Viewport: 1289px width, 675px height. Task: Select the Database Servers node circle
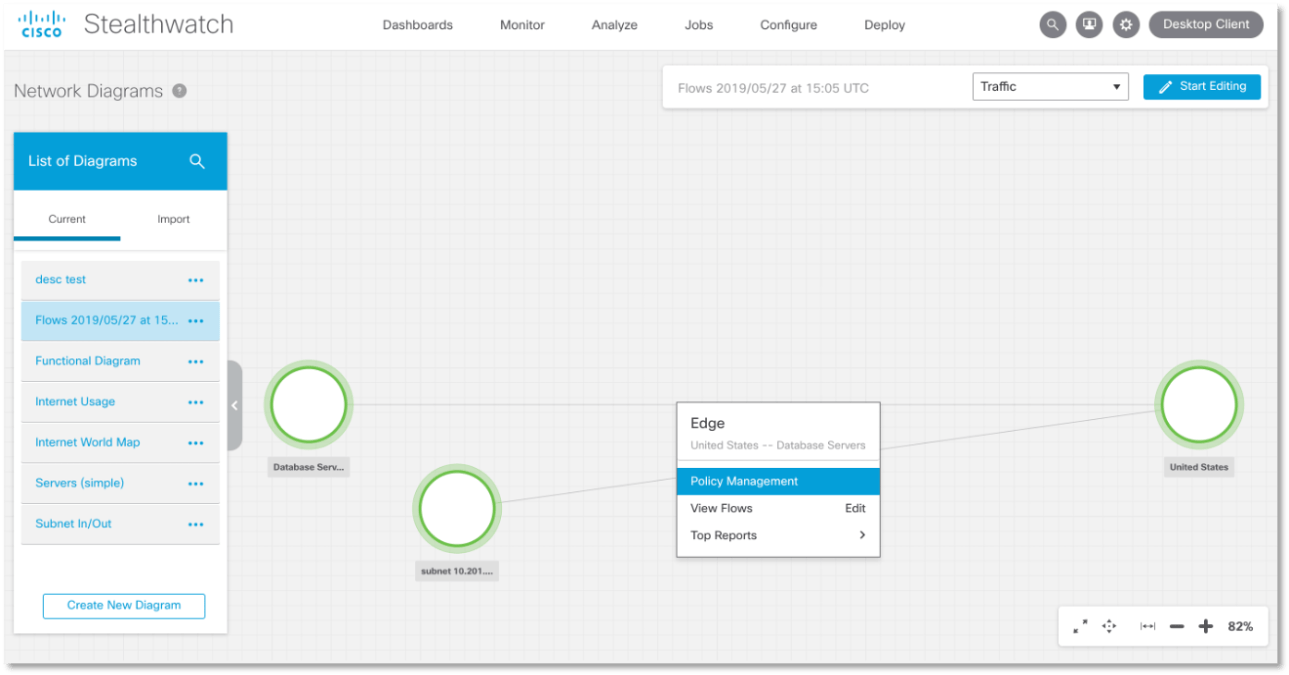pos(309,405)
